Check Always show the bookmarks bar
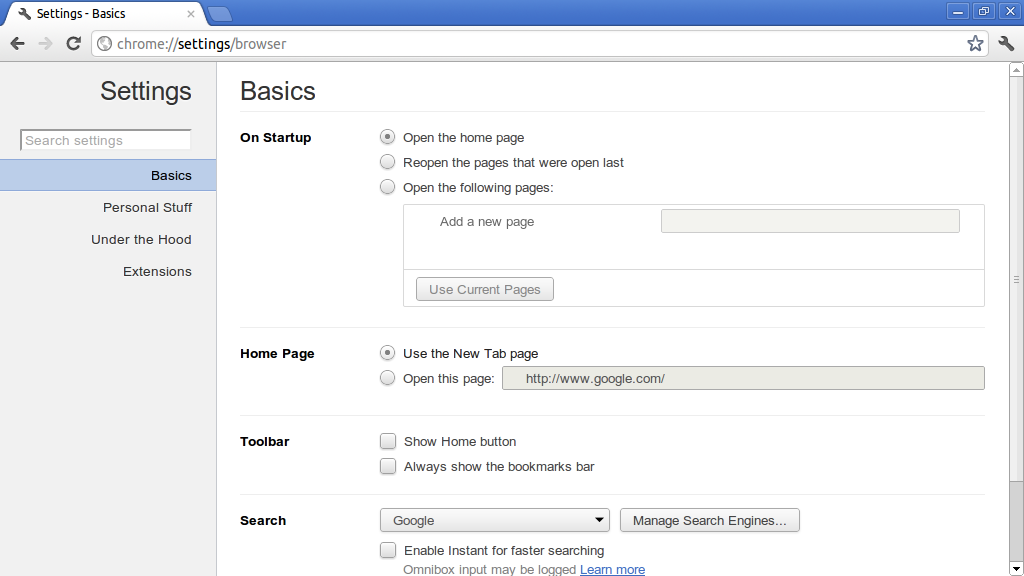This screenshot has height=576, width=1024. pyautogui.click(x=388, y=466)
